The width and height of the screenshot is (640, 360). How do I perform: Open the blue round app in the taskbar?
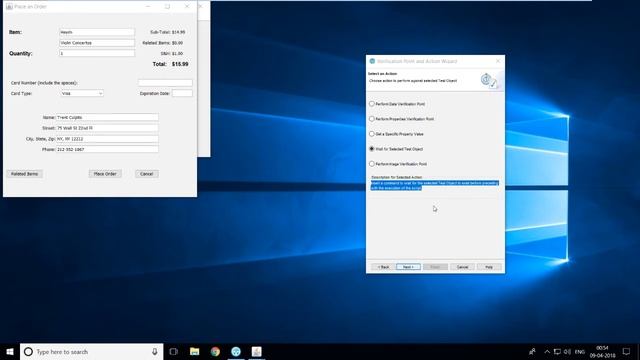pos(236,351)
